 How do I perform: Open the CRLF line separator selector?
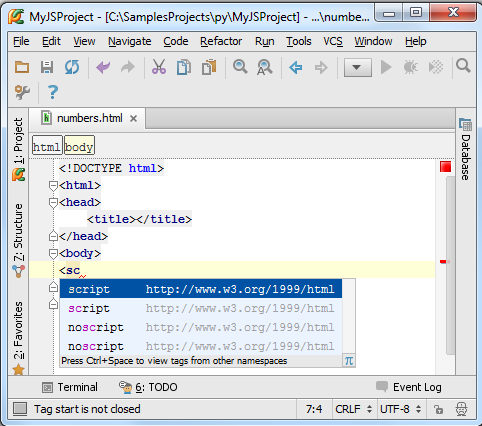point(353,409)
